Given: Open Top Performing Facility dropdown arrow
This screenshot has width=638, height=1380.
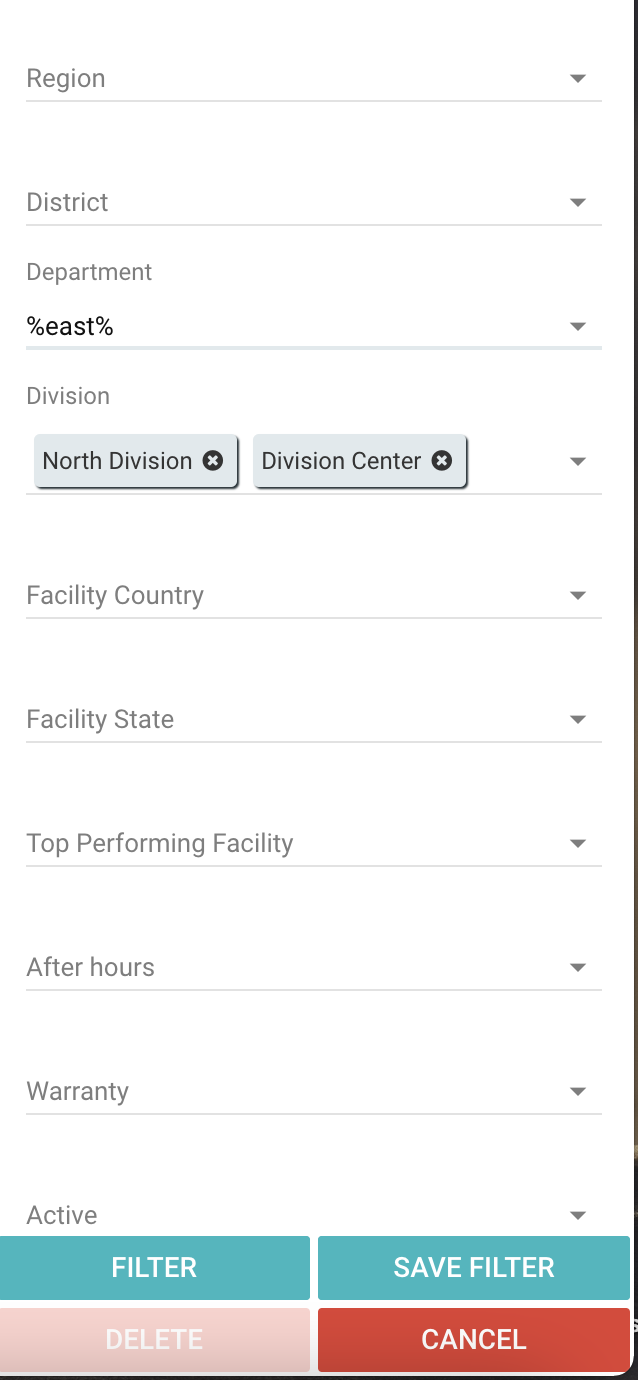Looking at the screenshot, I should point(577,844).
